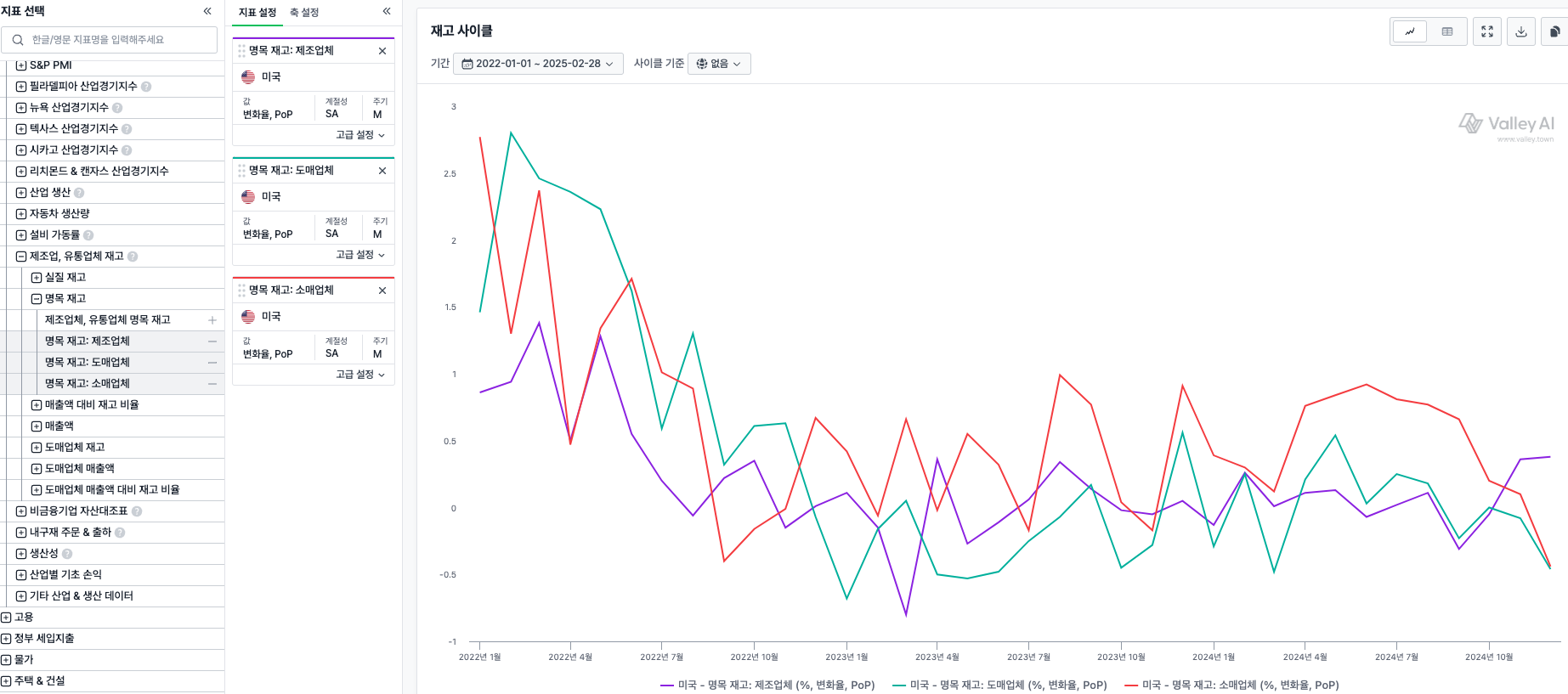1568x694 pixels.
Task: Grab the drag handle of 명목 재고: 제조업체 card
Action: point(241,51)
